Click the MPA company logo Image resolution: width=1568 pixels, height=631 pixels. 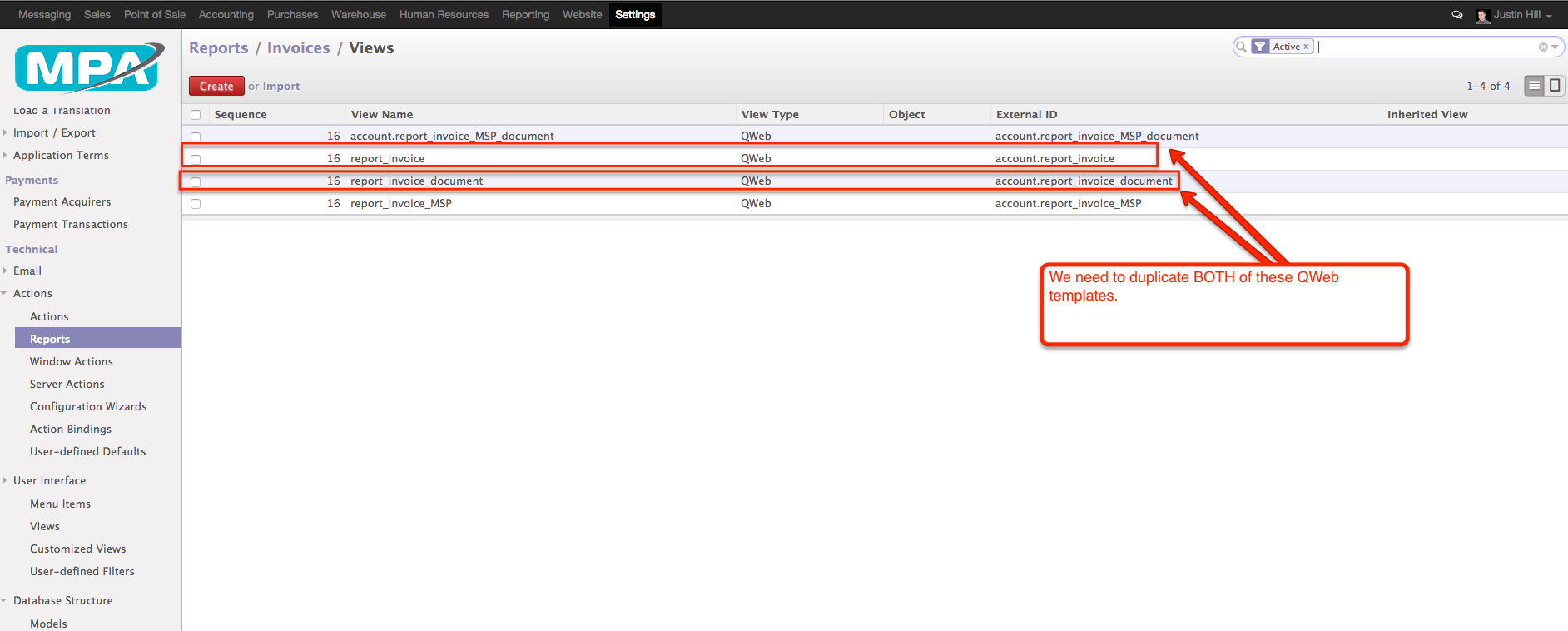pyautogui.click(x=89, y=68)
